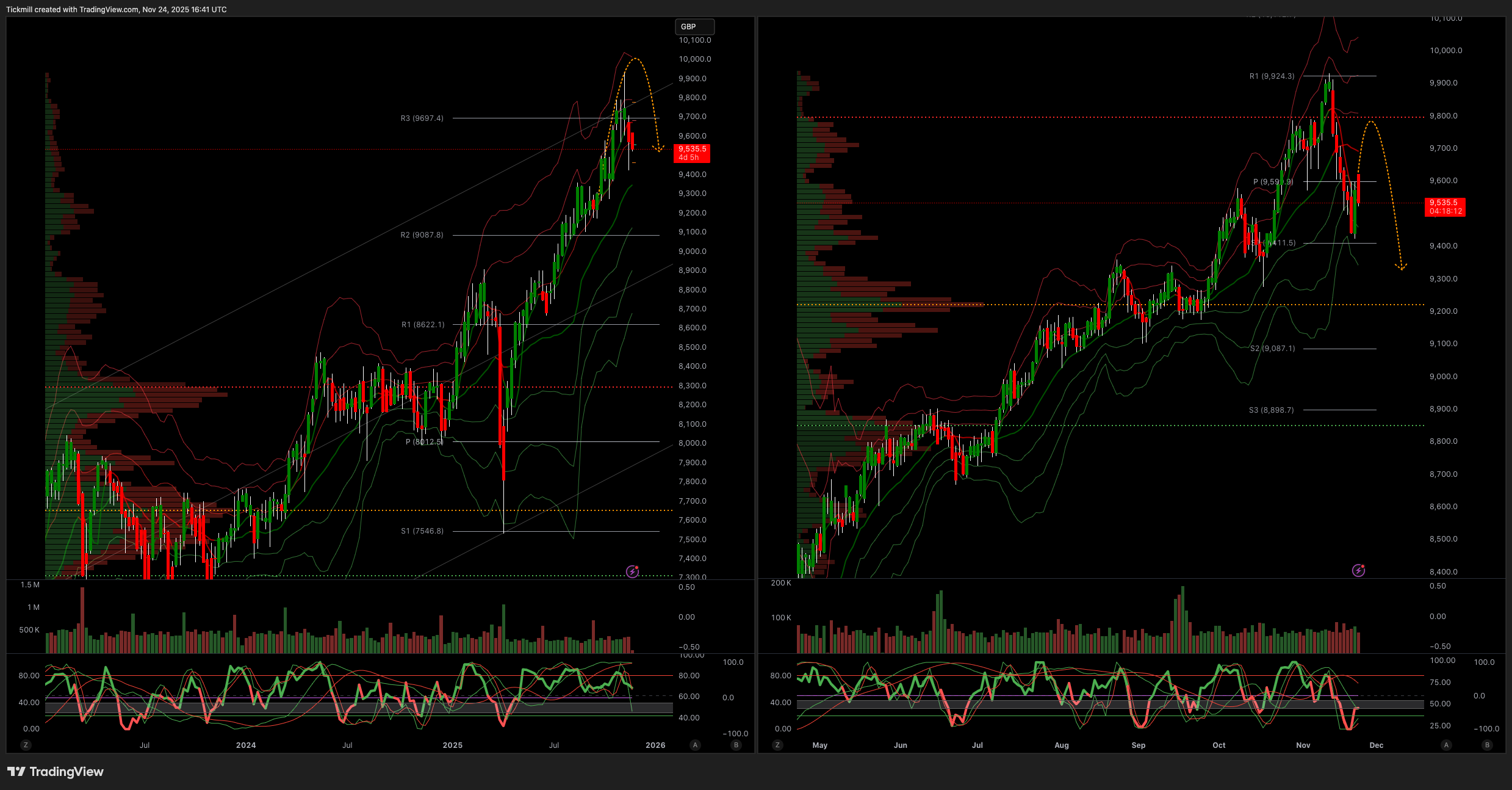This screenshot has width=1512, height=790.
Task: Open the TradingView.com link in the watermark text
Action: 108,9
